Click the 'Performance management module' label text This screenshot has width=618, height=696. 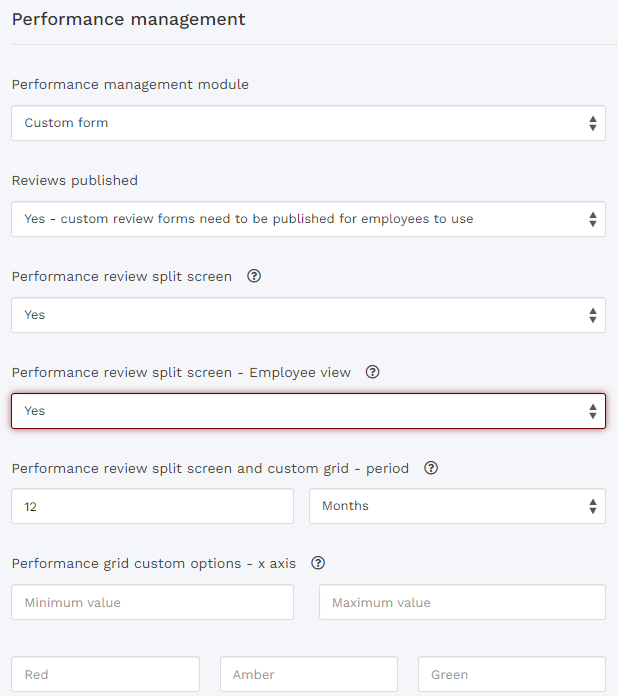(x=130, y=85)
